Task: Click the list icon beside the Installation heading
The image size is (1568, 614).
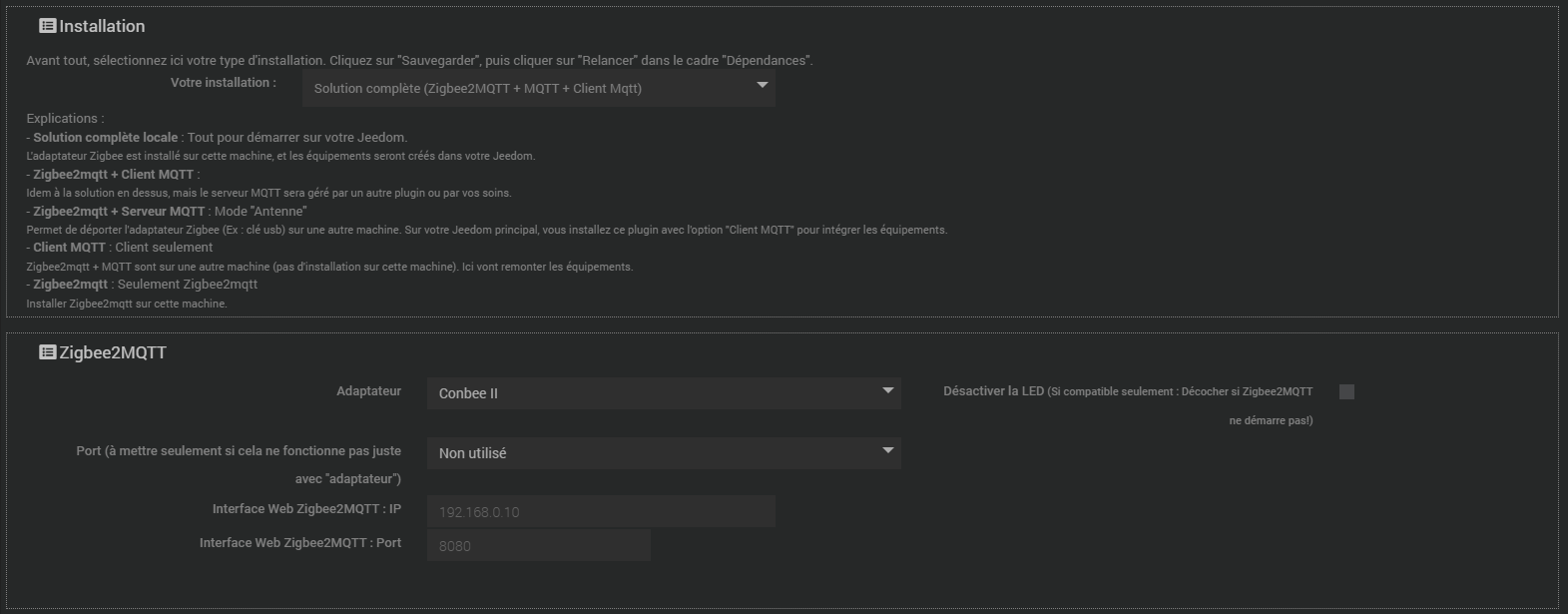Action: pyautogui.click(x=47, y=26)
